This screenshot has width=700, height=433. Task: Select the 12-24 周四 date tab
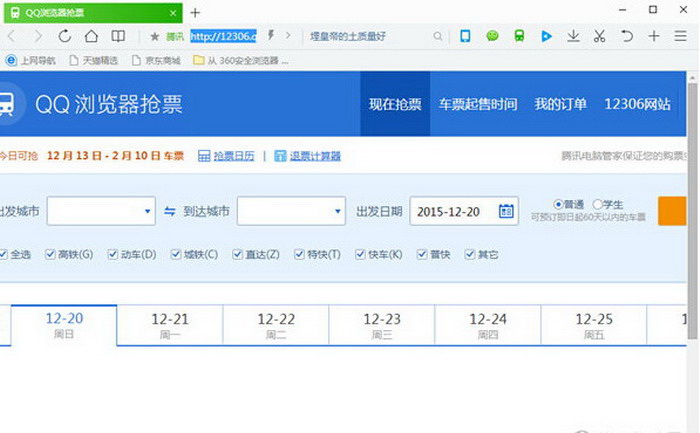(488, 325)
